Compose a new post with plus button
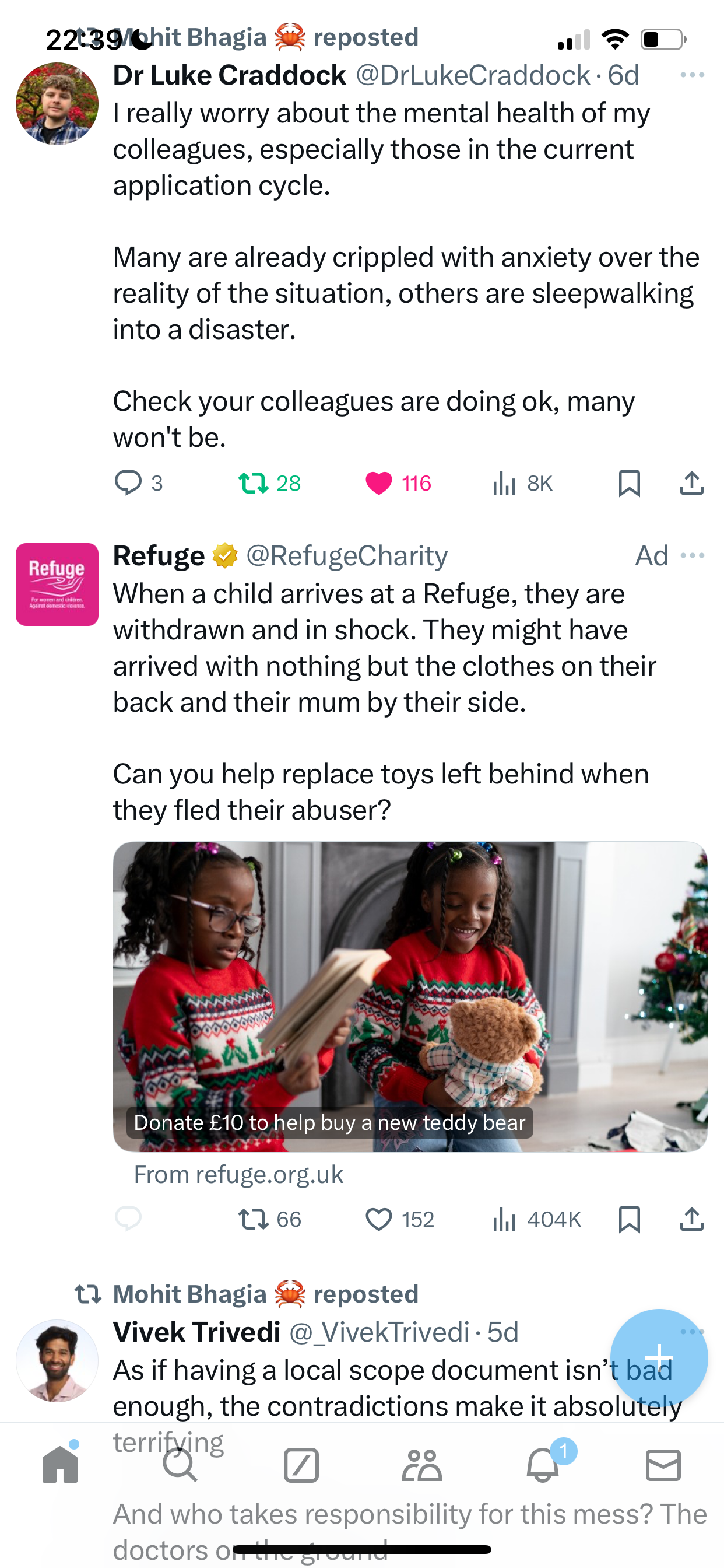Viewport: 724px width, 1568px height. tap(659, 1357)
